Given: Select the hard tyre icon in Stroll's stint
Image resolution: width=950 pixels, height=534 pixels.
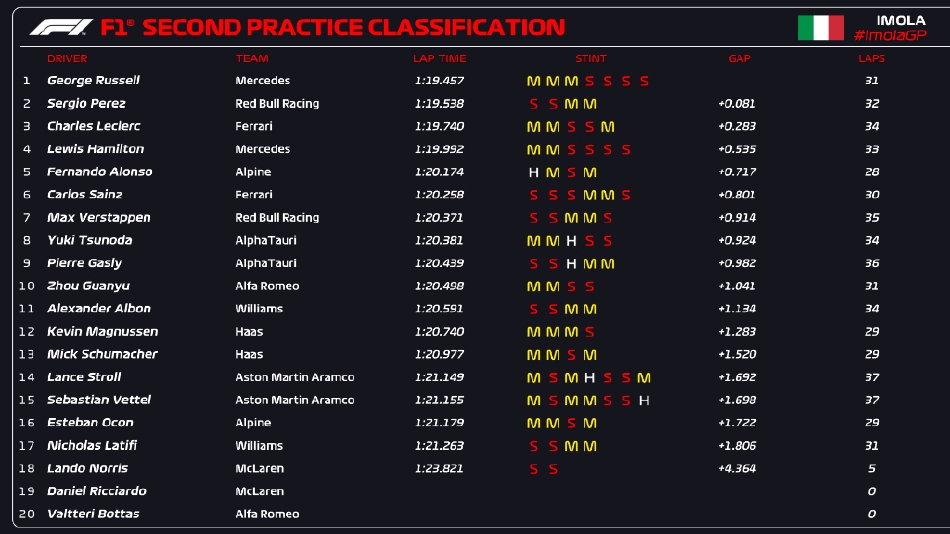Looking at the screenshot, I should [590, 378].
